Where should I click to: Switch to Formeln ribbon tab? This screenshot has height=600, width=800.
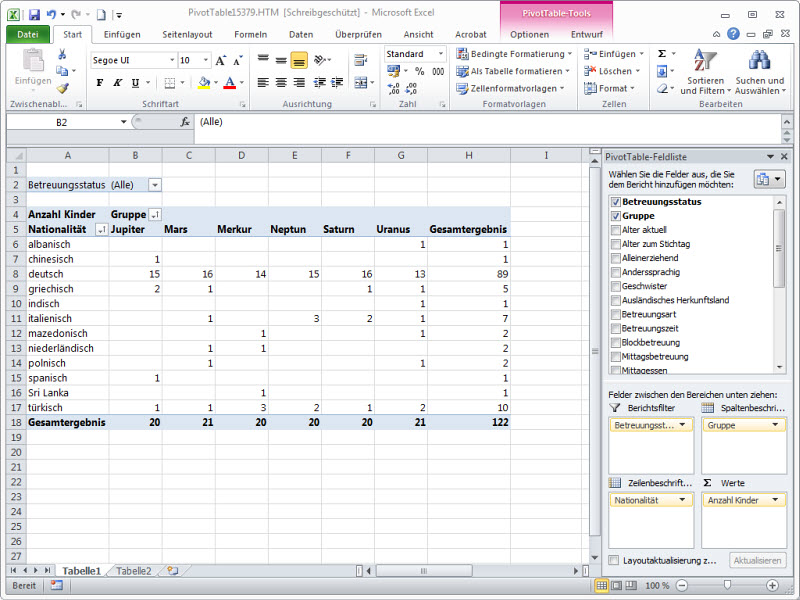[251, 34]
